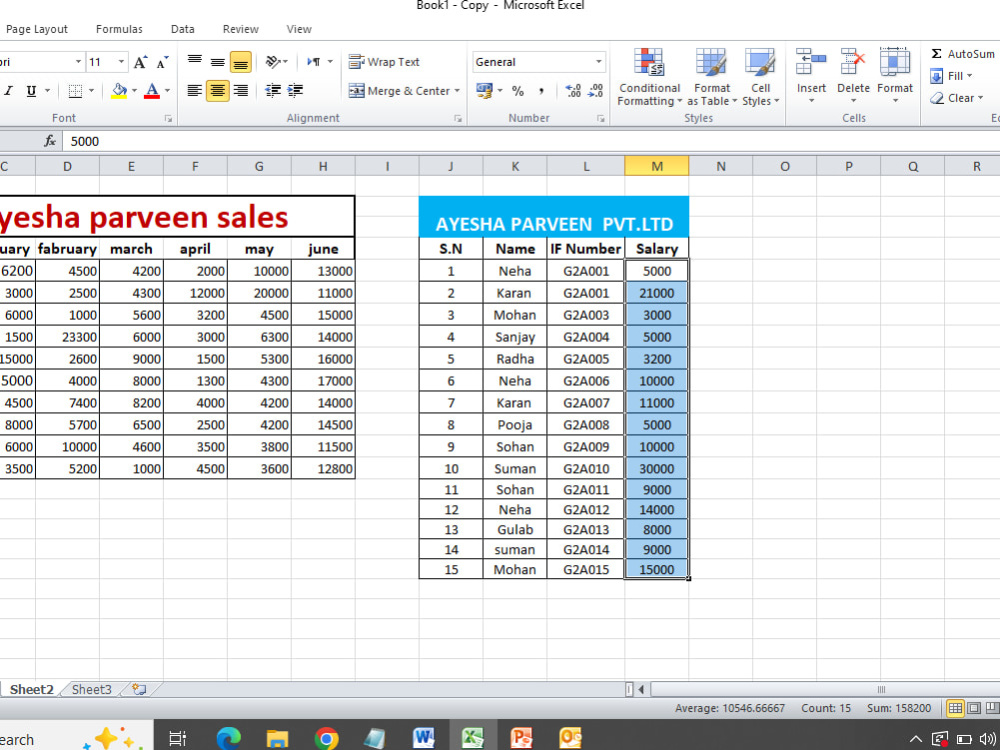Open Word from taskbar
The height and width of the screenshot is (750, 1000).
pos(423,739)
